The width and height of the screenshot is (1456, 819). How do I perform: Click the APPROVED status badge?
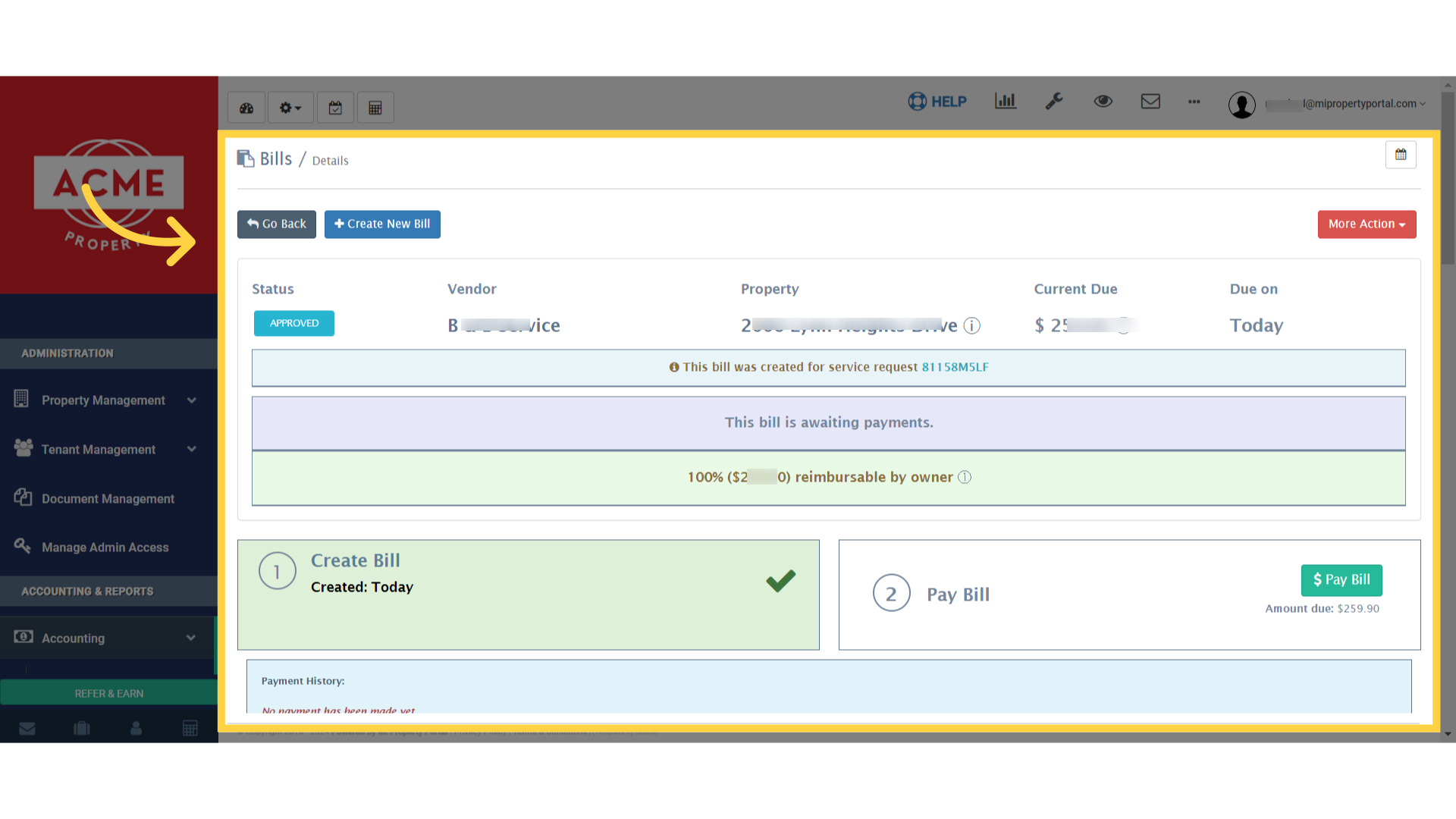pyautogui.click(x=294, y=323)
